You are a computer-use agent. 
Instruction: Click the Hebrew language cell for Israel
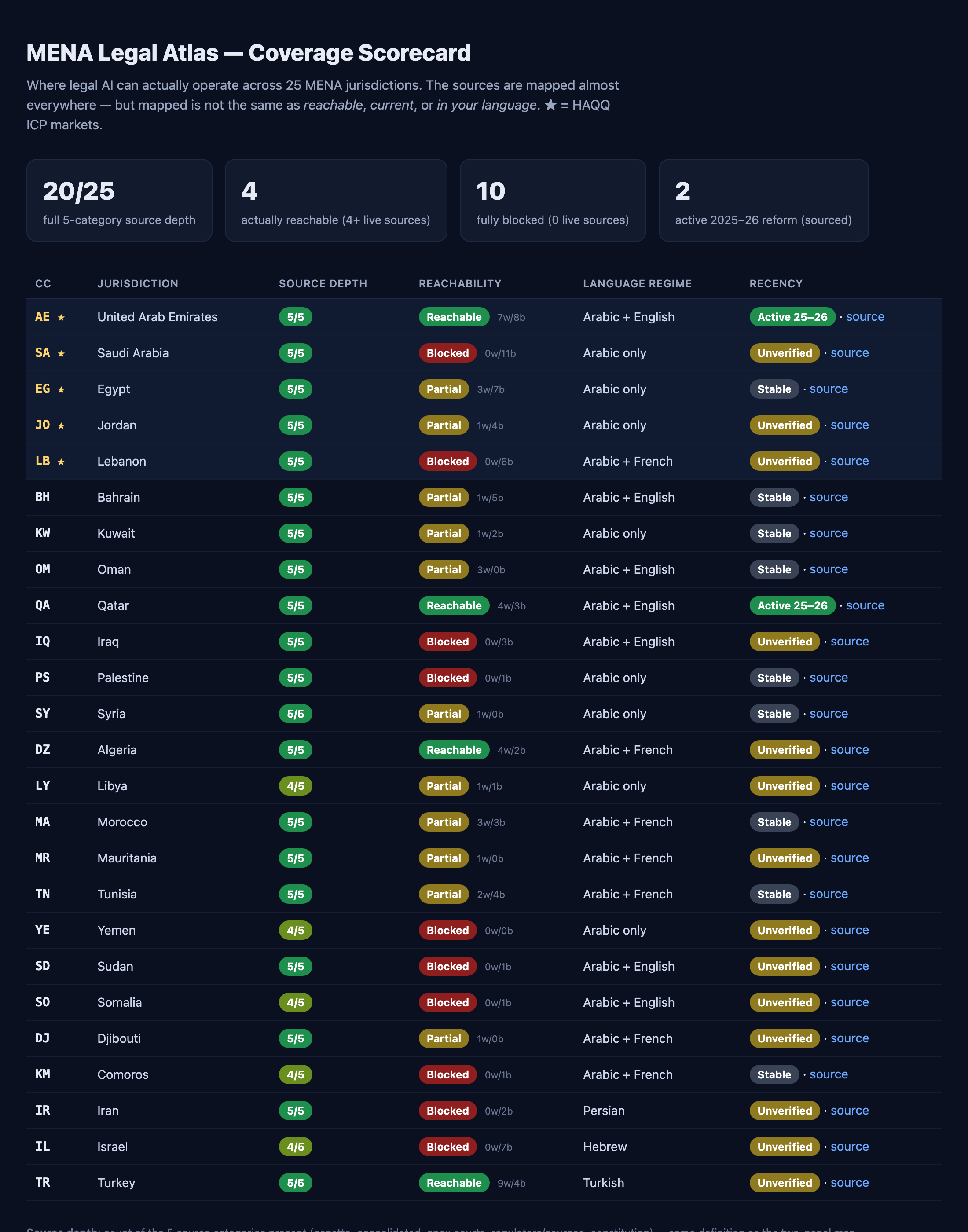605,1147
